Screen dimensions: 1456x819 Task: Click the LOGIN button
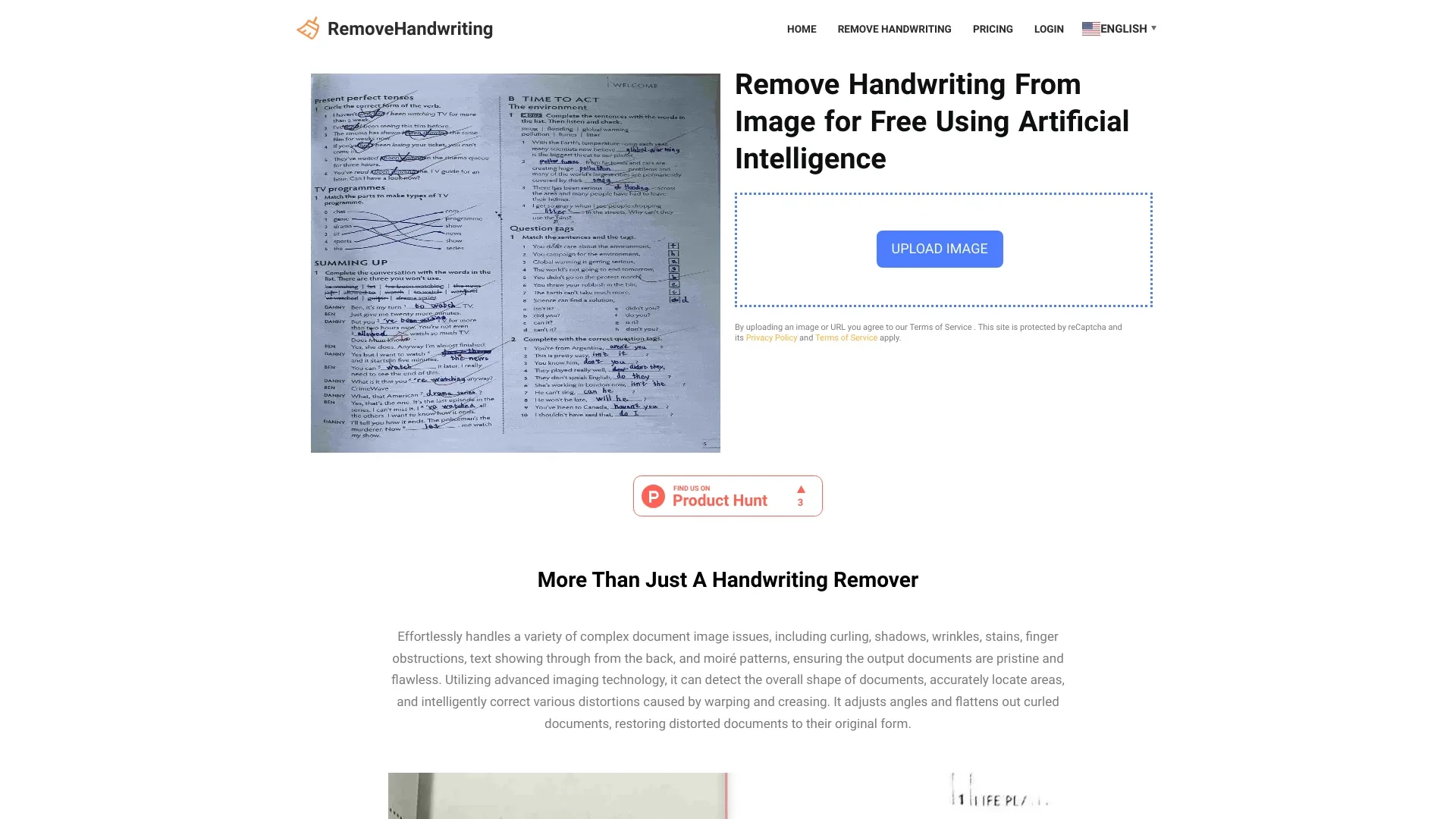click(1048, 28)
